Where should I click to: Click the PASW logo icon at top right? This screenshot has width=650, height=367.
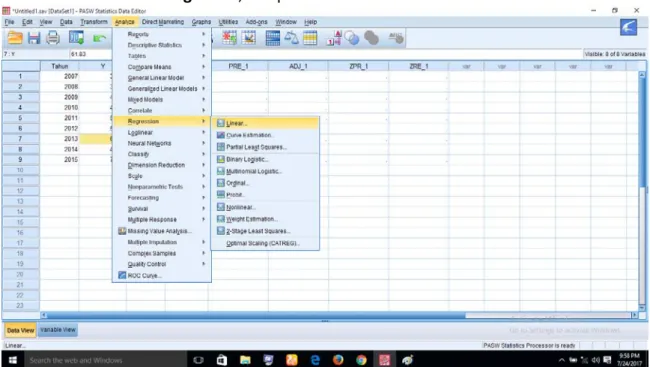tap(628, 27)
